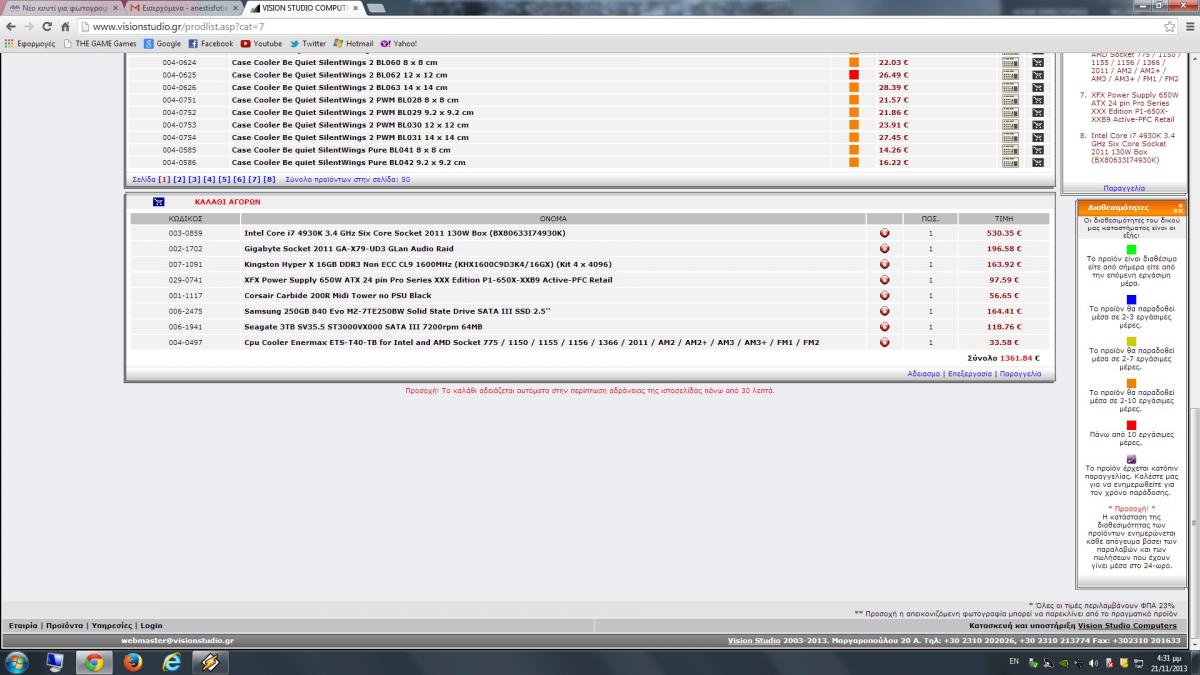Open details icon for SilentWings 2 BL062
Viewport: 1200px width, 675px height.
click(x=1010, y=75)
